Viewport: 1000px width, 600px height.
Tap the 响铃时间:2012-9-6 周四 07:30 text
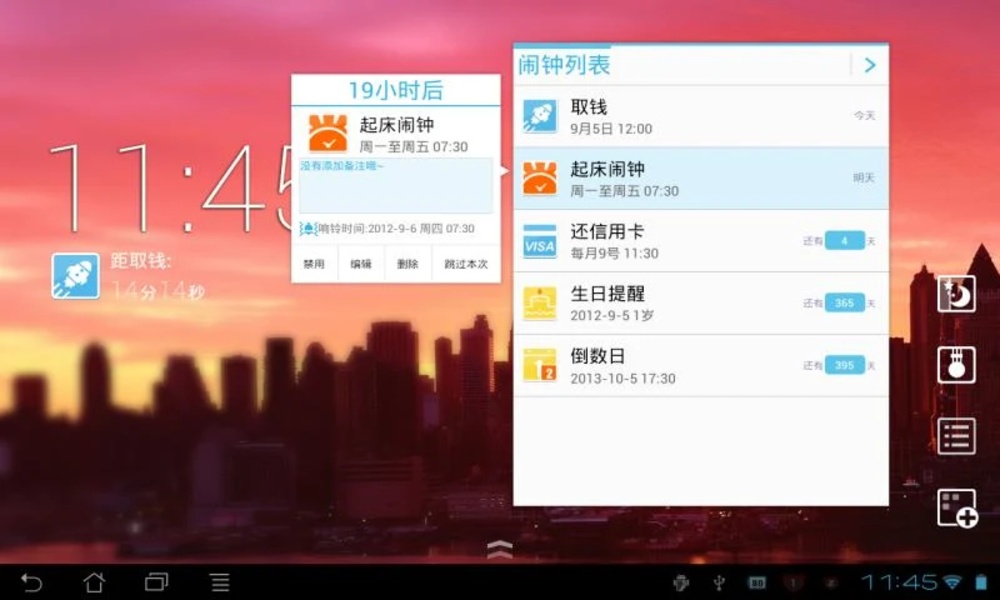click(x=396, y=228)
